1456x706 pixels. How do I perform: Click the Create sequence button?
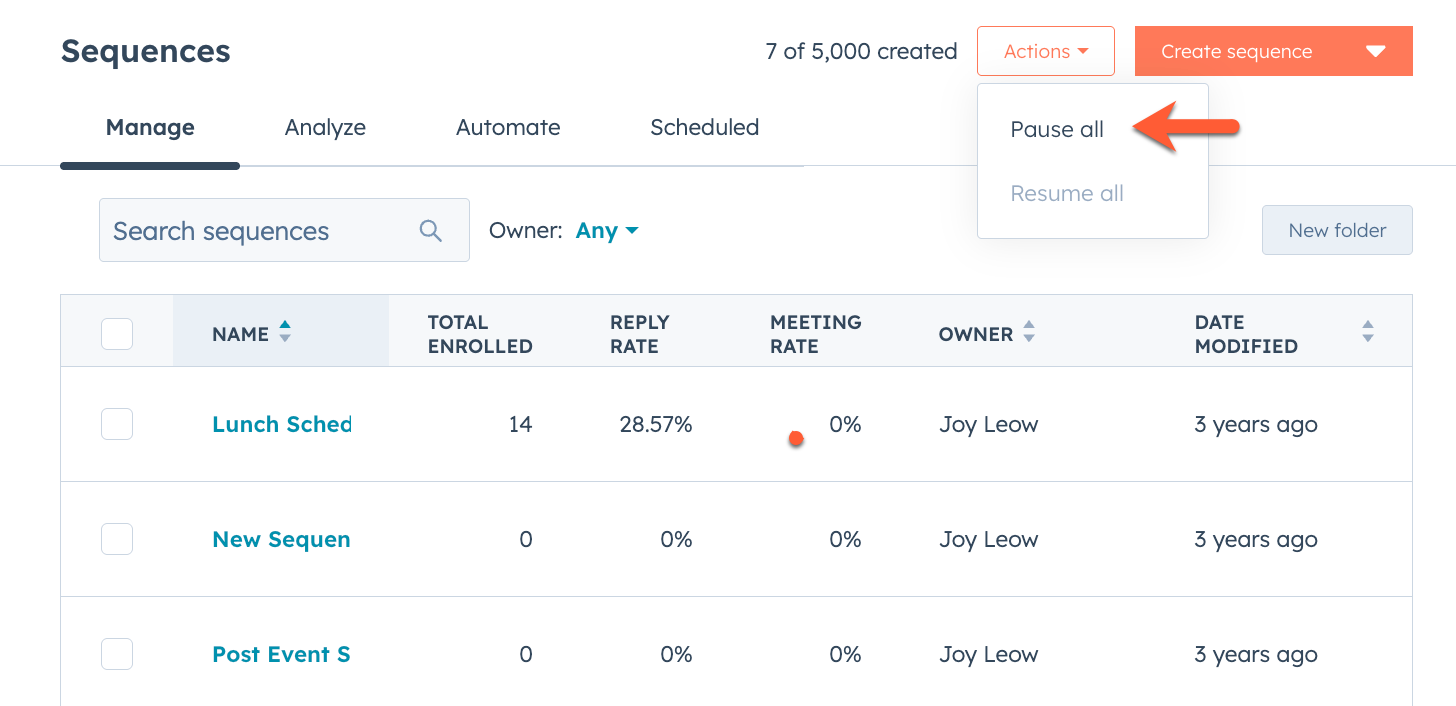pyautogui.click(x=1236, y=51)
